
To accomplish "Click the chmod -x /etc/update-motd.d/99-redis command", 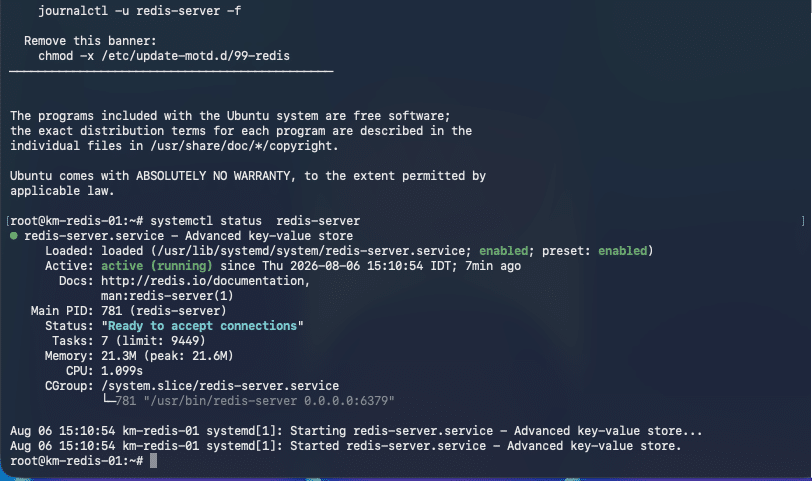I will pos(164,56).
